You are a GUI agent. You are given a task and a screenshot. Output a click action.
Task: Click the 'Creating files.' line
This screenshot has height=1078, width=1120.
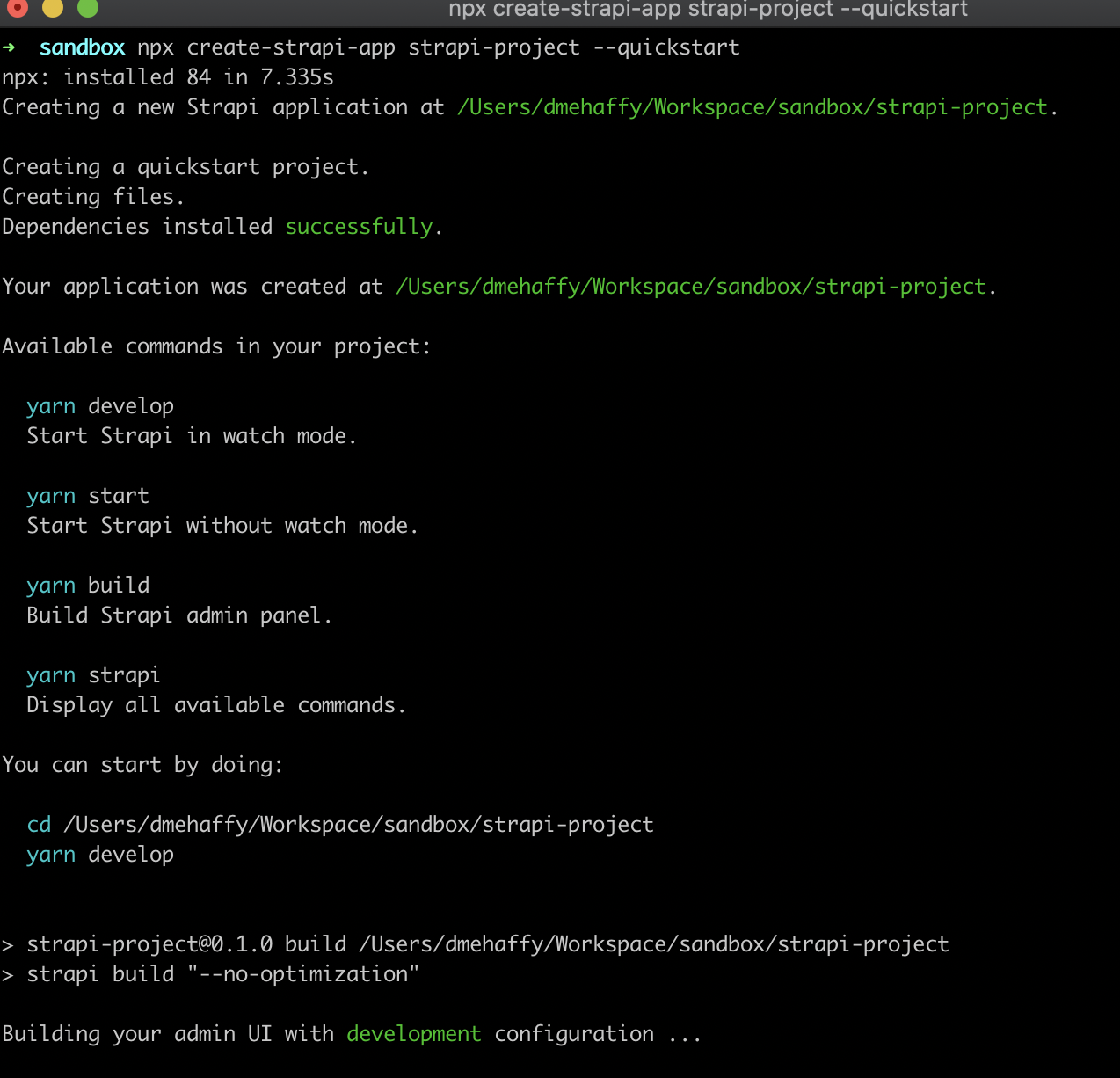tap(93, 197)
